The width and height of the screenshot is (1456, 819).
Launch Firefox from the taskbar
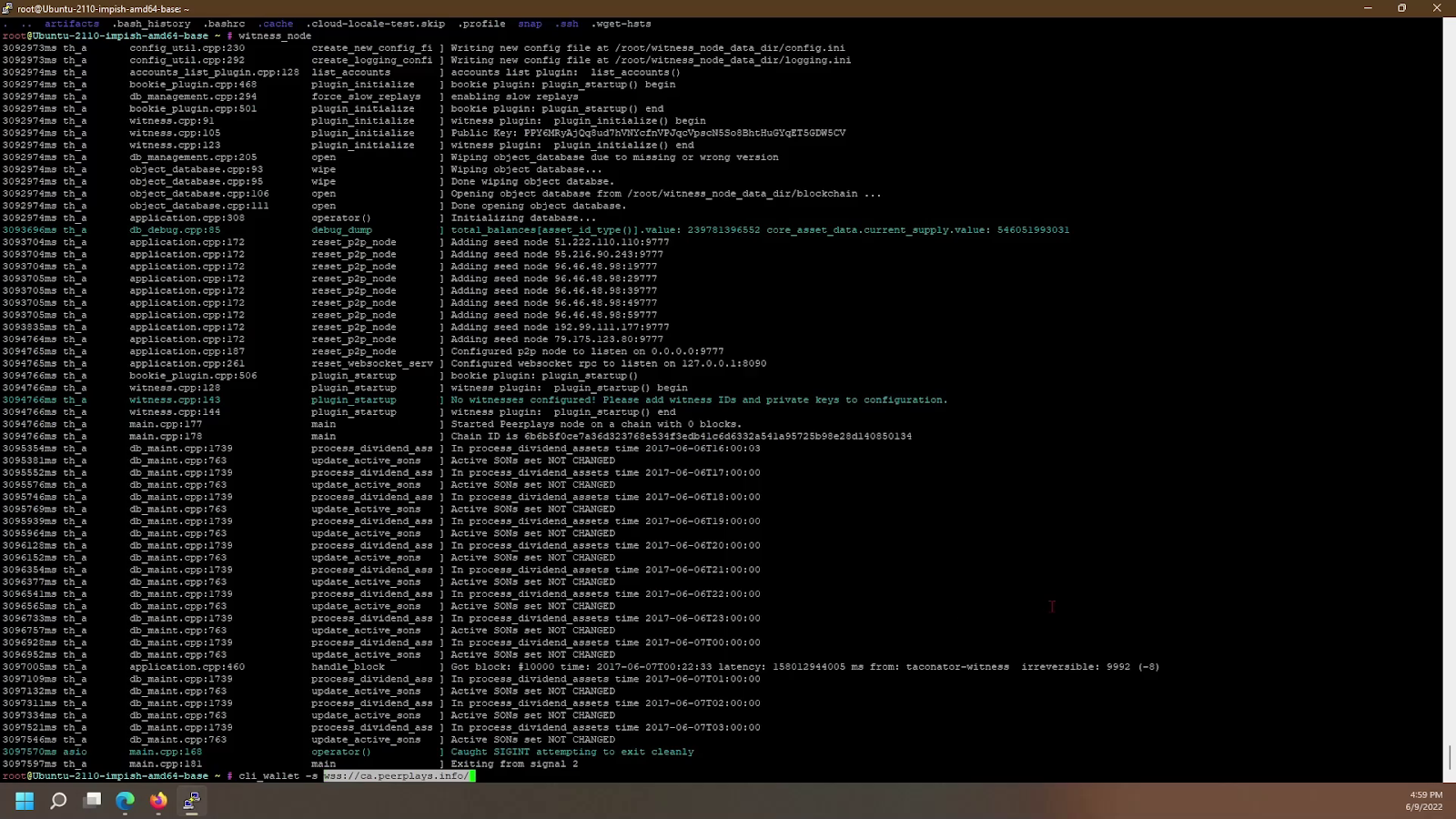pyautogui.click(x=158, y=801)
